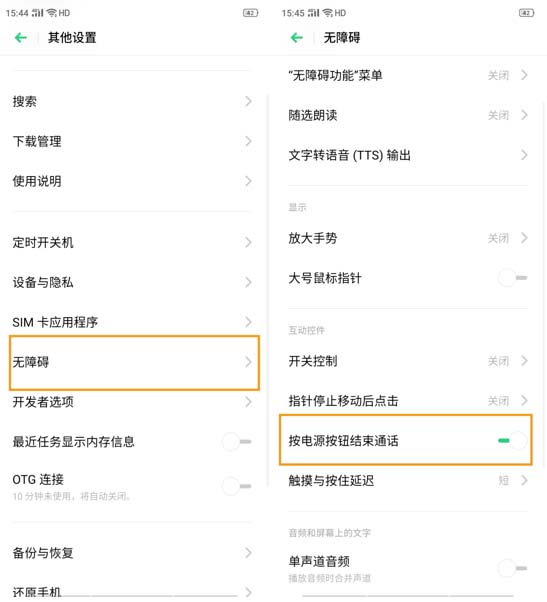The height and width of the screenshot is (602, 547).
Task: Expand 搜索 row chevron
Action: tap(248, 101)
